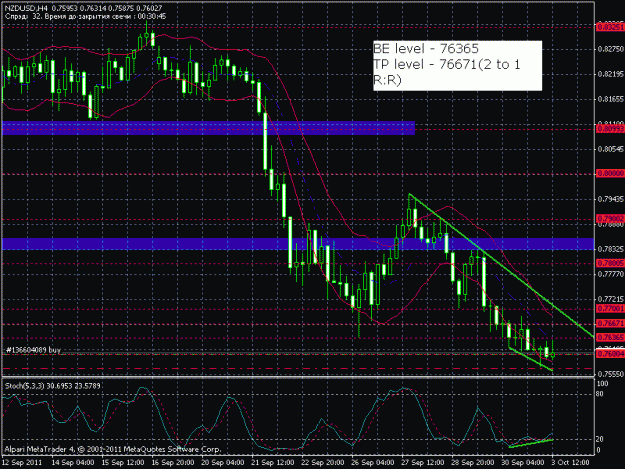Screen dimensions: 625x469
Task: Click the 3 Oct 12:00 time label
Action: (x=571, y=462)
